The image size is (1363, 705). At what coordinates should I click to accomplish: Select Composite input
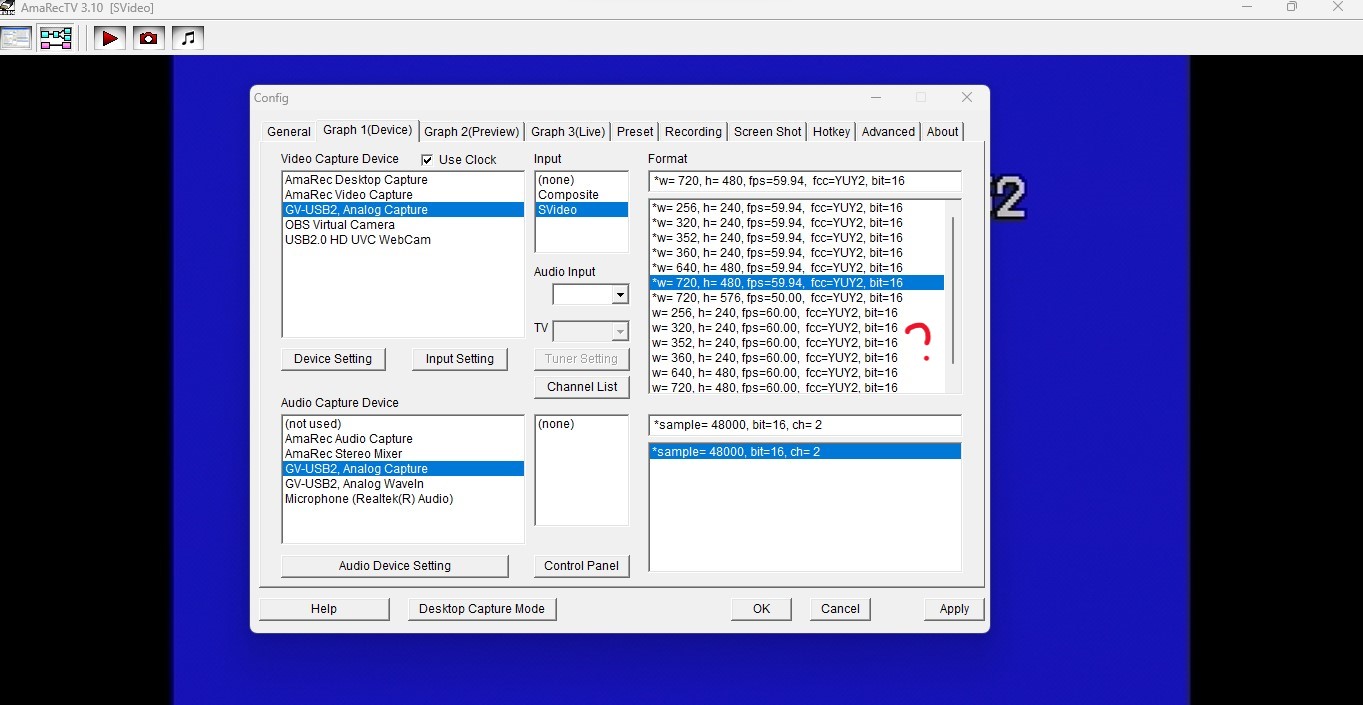582,195
